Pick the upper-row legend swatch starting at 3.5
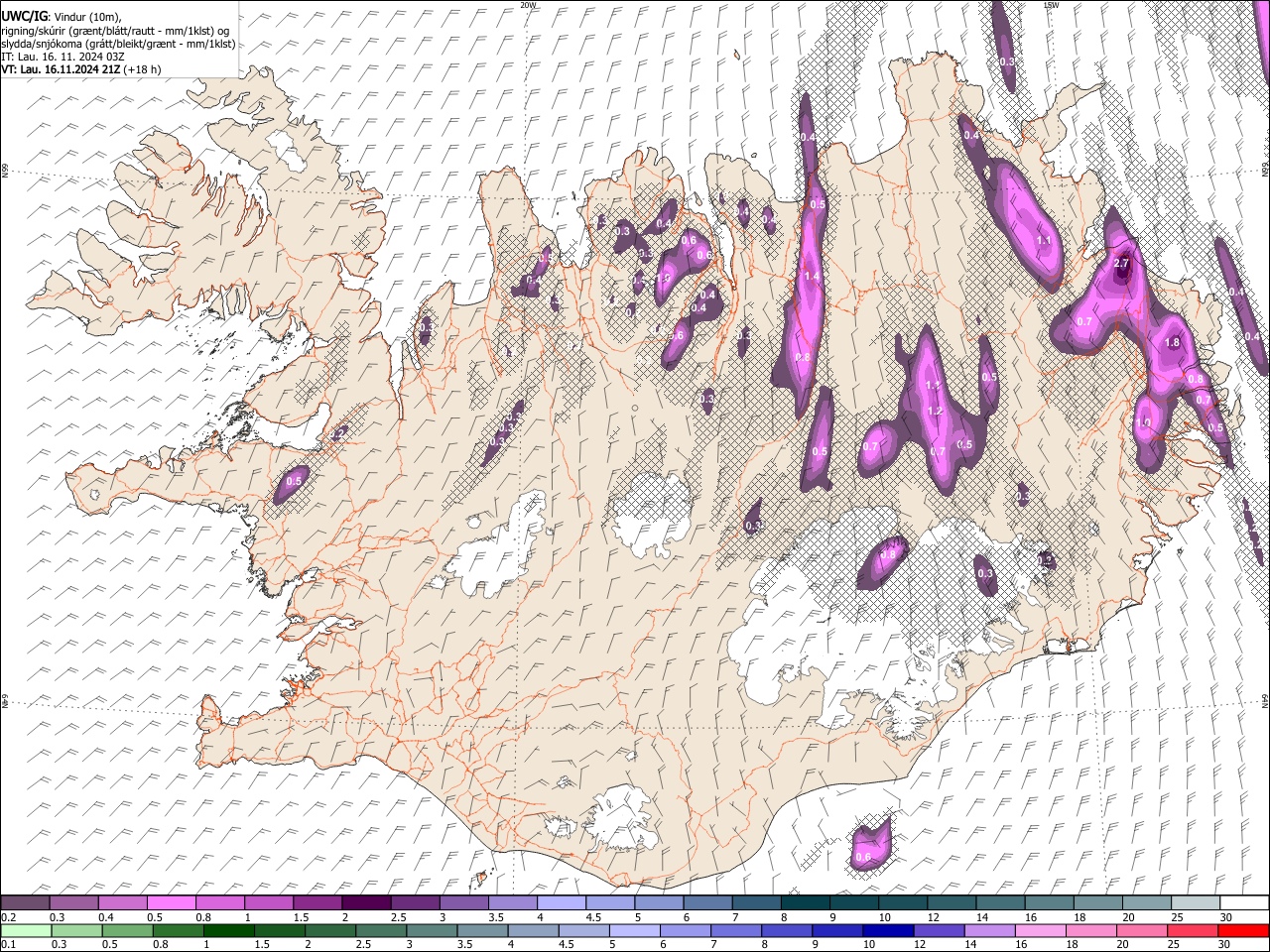This screenshot has height=952, width=1270. point(512,902)
